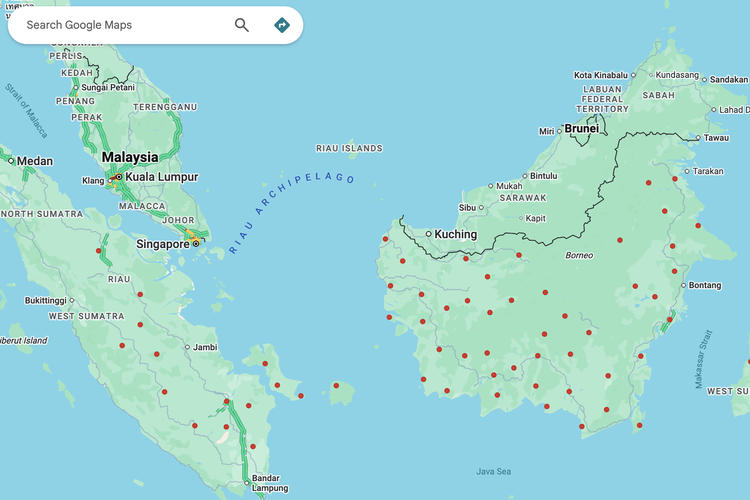
Task: Click the Kundasang town marker
Action: (651, 75)
